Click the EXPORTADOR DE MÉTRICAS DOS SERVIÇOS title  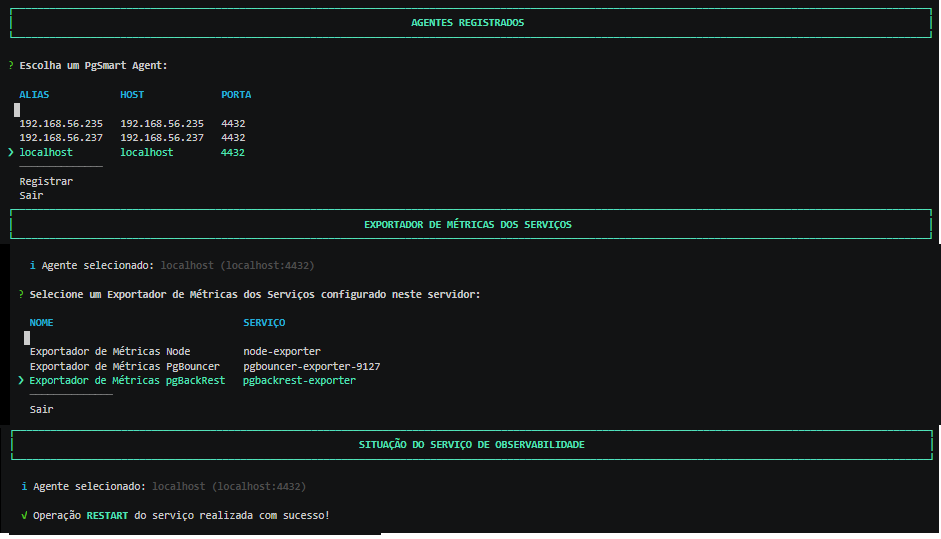[467, 224]
